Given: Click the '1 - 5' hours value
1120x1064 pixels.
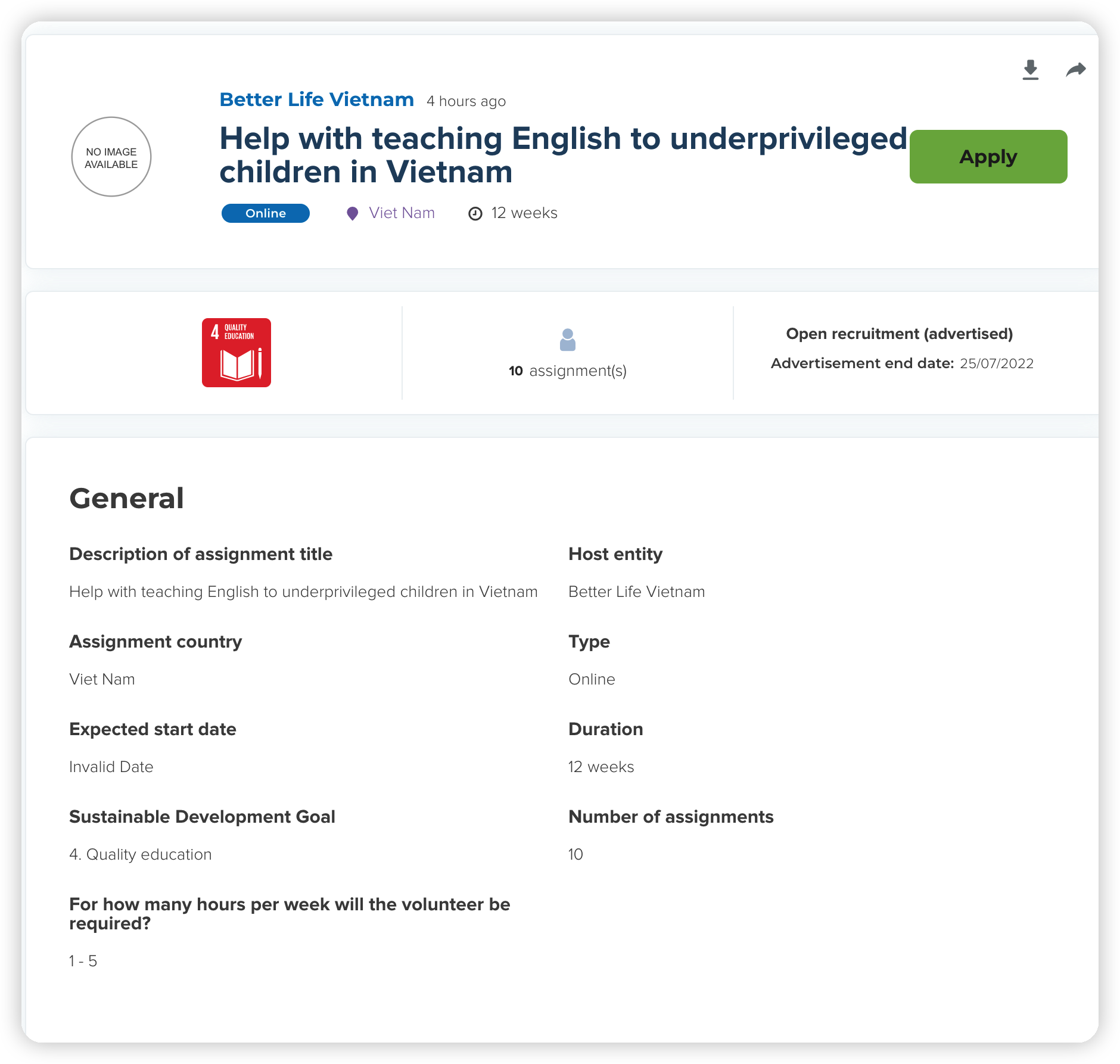Looking at the screenshot, I should point(83,961).
